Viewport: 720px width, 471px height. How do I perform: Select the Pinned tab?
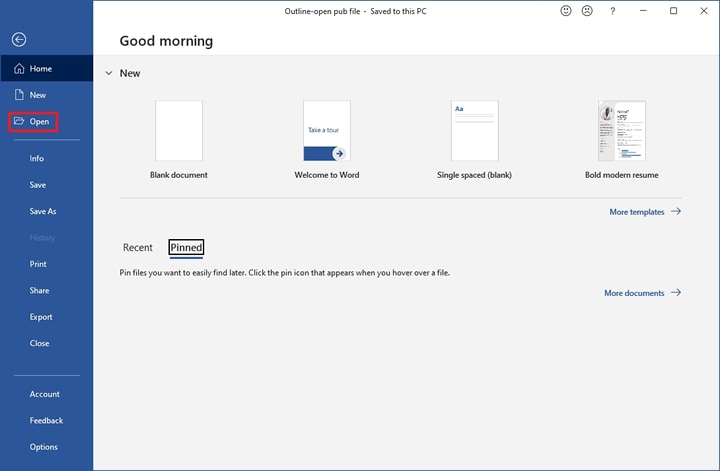coord(186,248)
